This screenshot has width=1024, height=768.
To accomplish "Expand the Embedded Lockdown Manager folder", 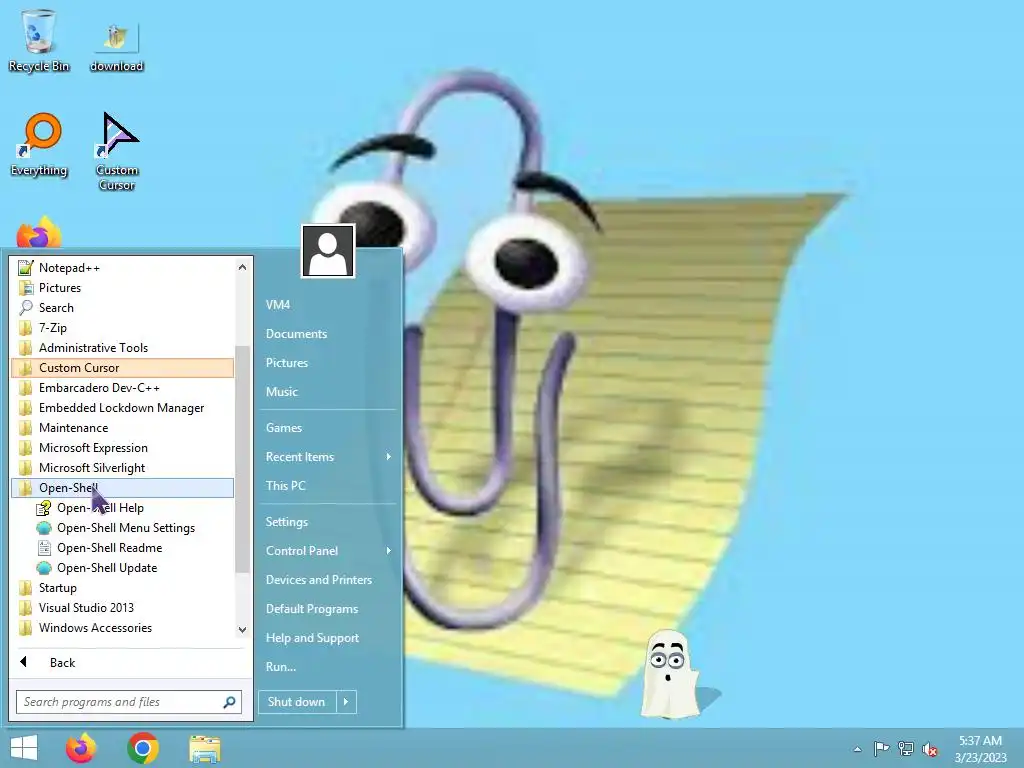I will pos(122,408).
